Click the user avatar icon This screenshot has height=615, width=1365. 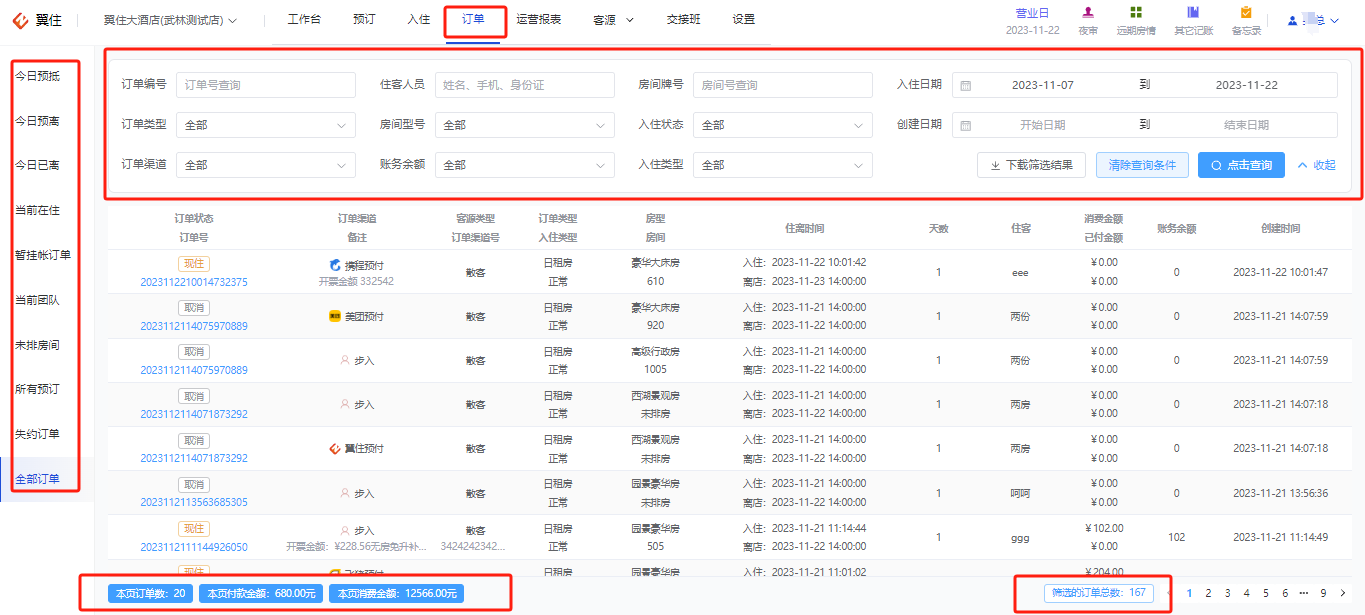(x=1293, y=20)
